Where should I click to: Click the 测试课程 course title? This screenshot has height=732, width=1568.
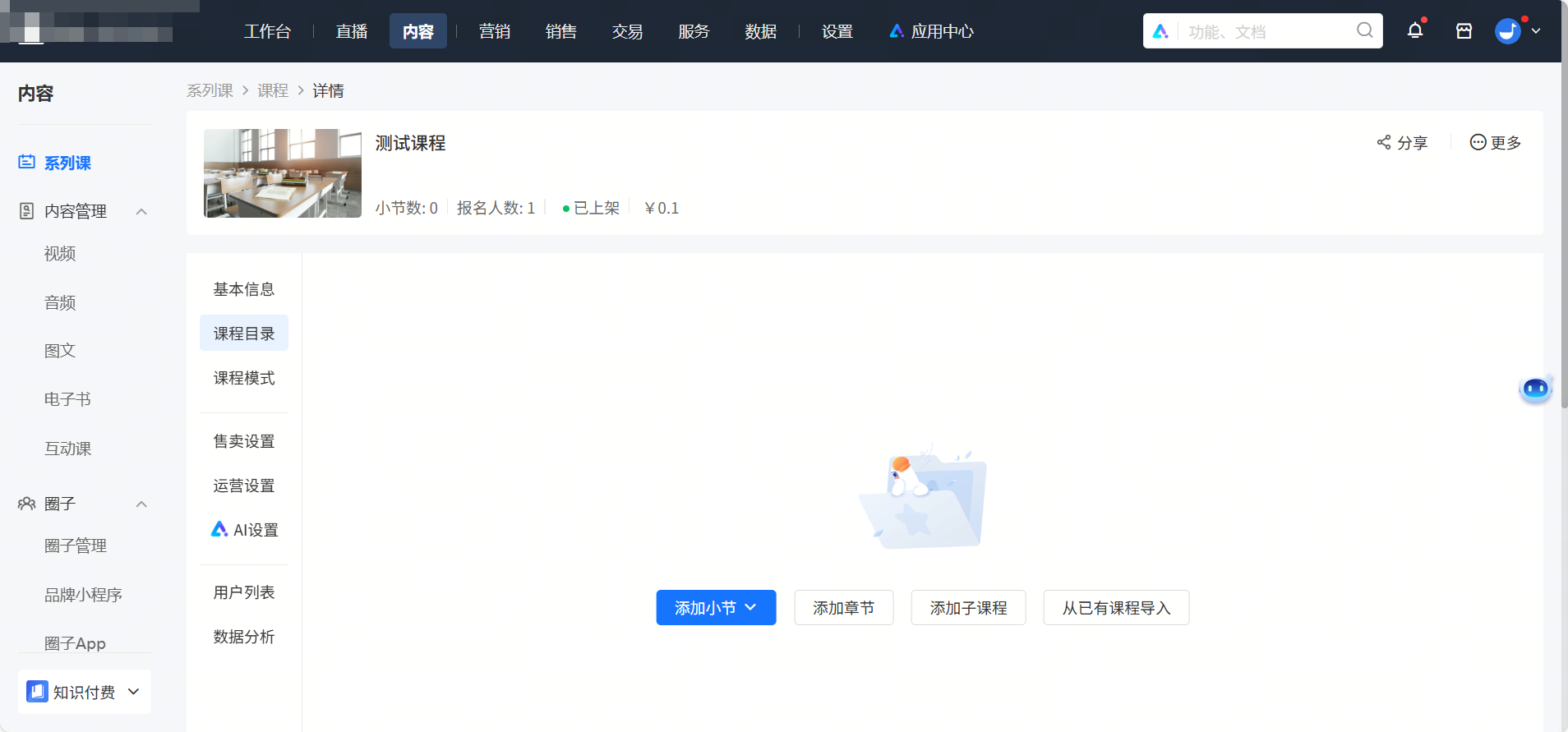410,143
